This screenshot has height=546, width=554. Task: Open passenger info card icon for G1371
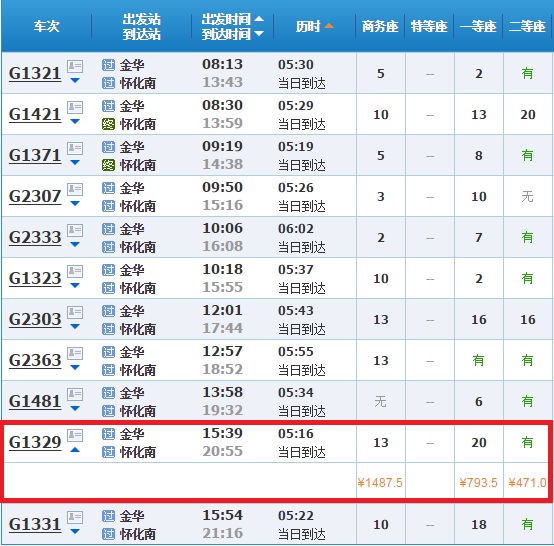tap(75, 148)
